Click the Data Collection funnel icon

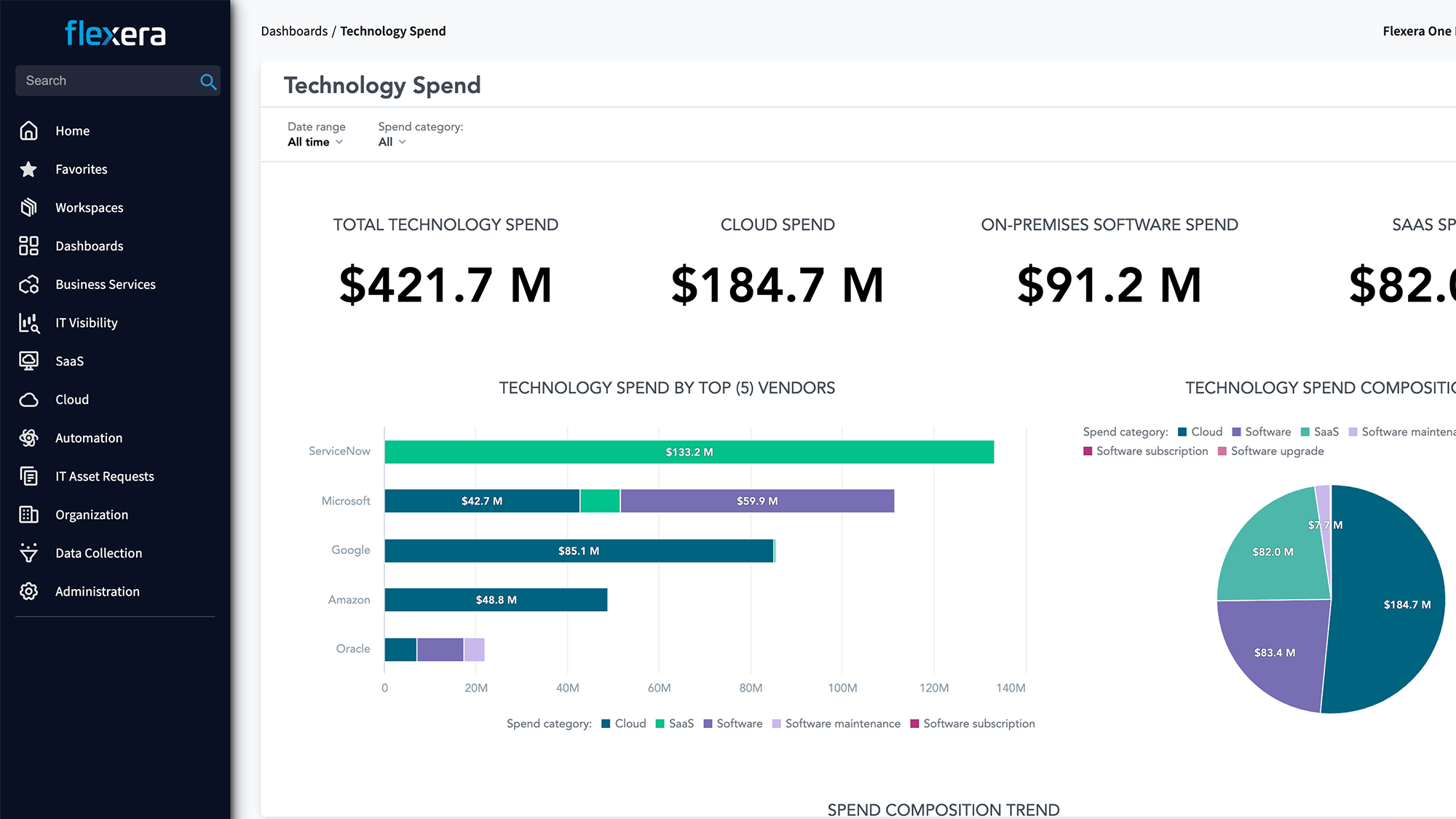[x=28, y=553]
